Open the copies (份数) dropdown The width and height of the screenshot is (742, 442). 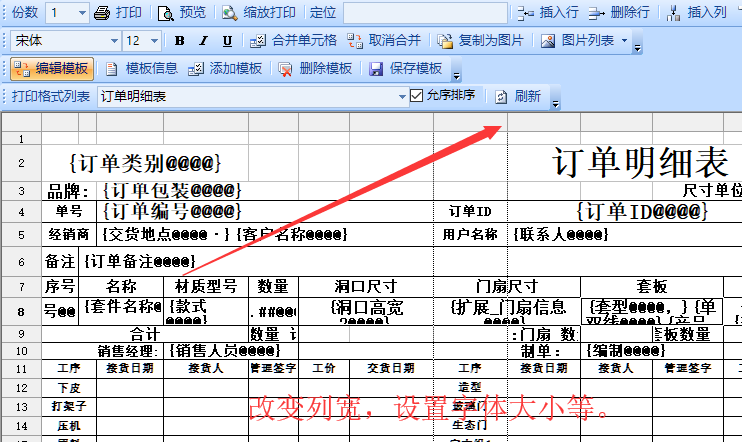[x=80, y=13]
